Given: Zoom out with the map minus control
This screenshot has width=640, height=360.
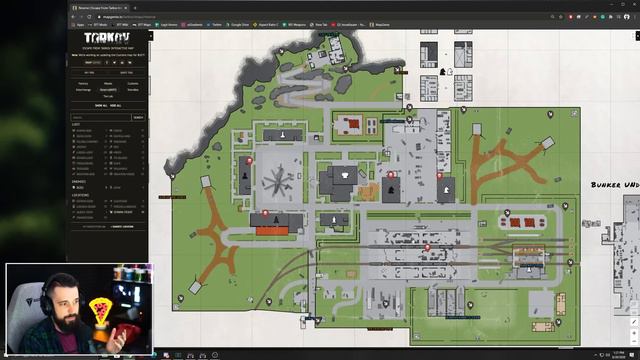Looking at the screenshot, I should tap(634, 341).
